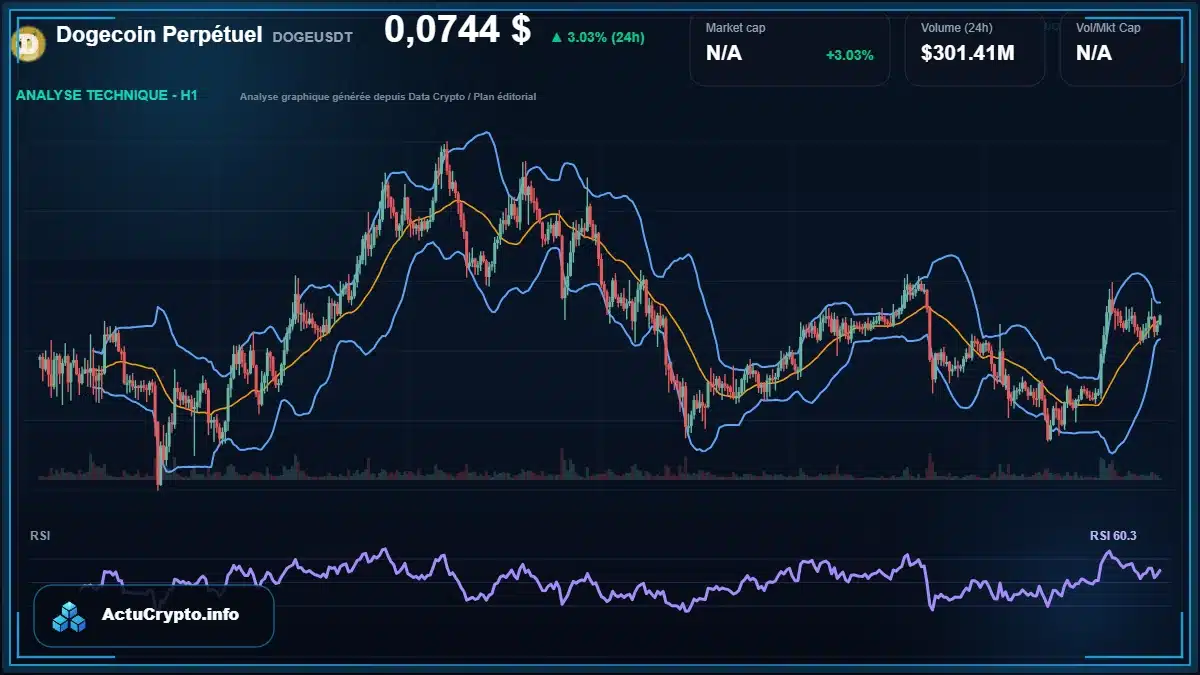This screenshot has width=1200, height=675.
Task: Click the Volume (24h) label
Action: [958, 28]
